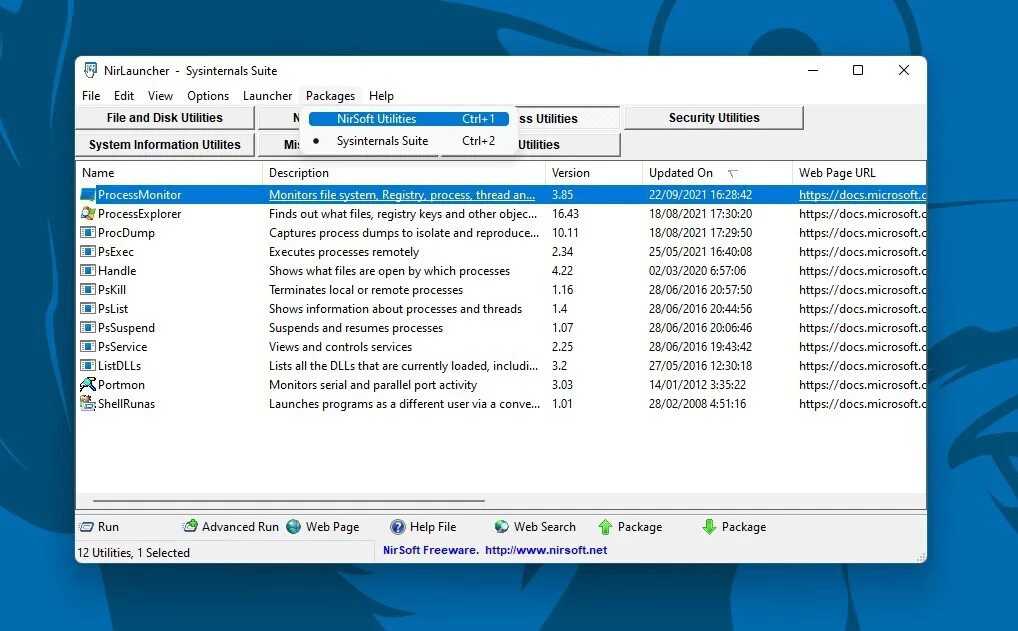This screenshot has width=1018, height=631.
Task: Open the Options menu
Action: [207, 96]
